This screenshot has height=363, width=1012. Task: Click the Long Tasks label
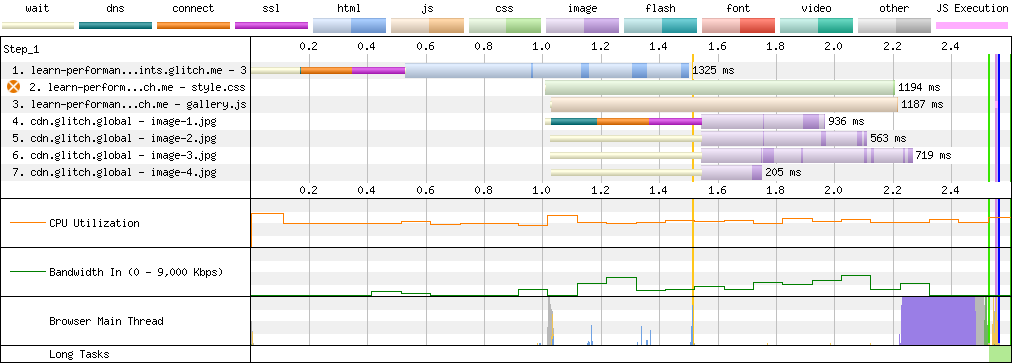point(79,354)
